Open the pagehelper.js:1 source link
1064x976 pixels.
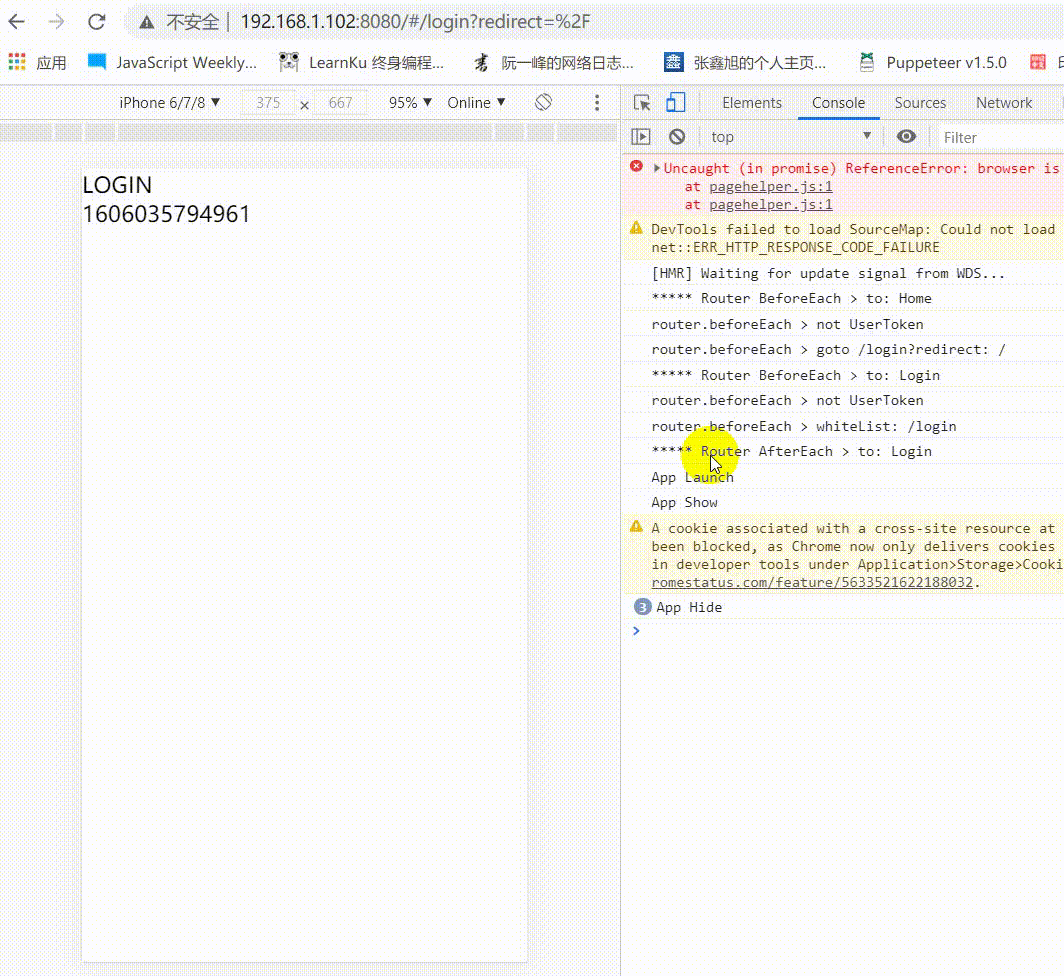point(770,186)
